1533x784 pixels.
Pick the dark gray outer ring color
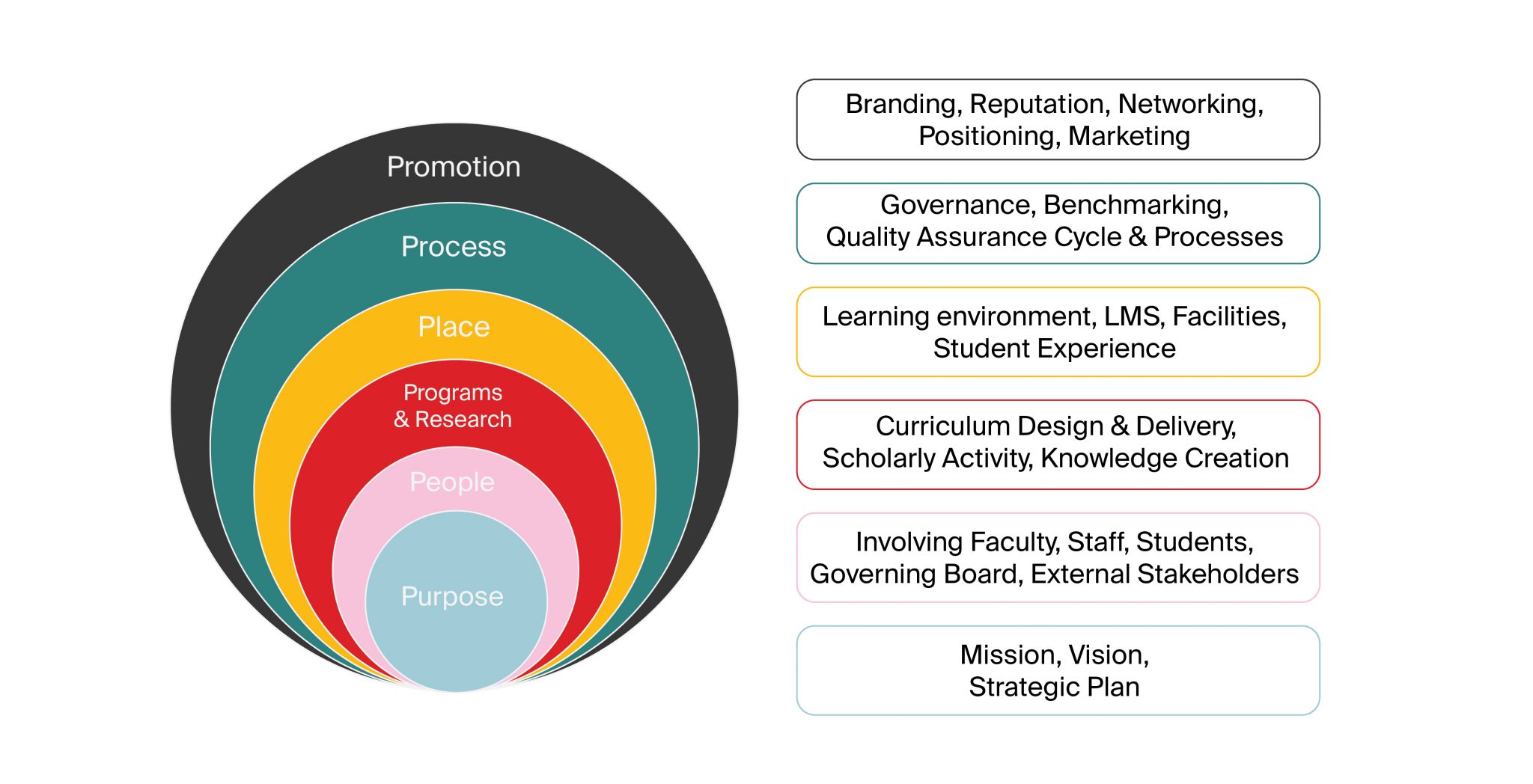[x=217, y=299]
